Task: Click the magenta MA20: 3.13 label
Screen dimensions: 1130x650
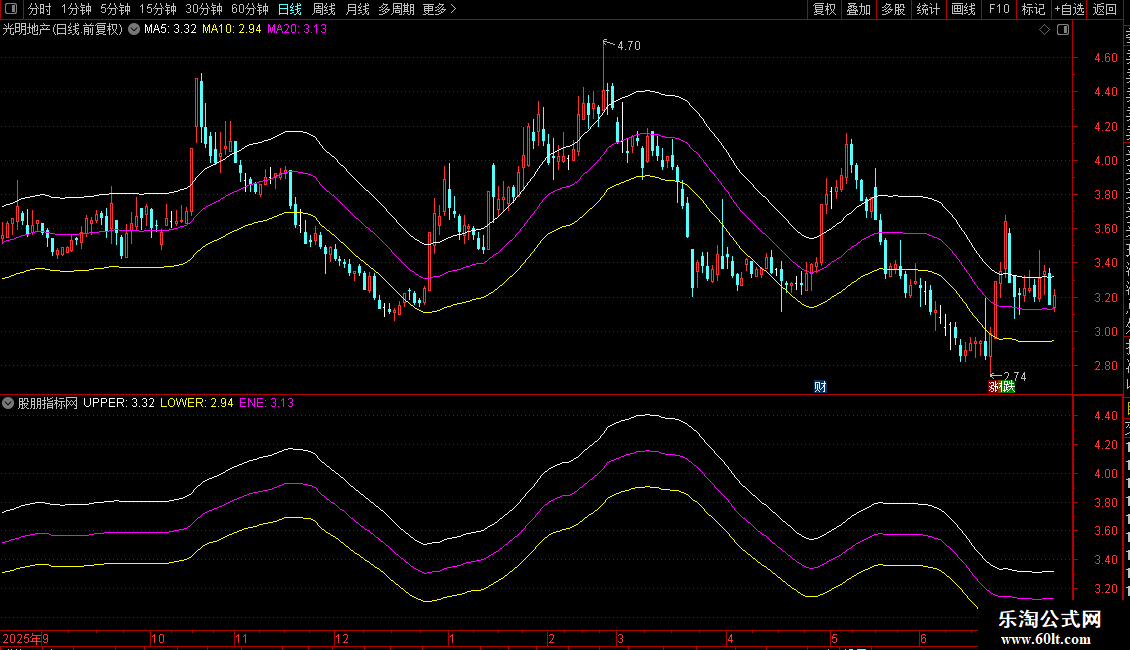Action: pyautogui.click(x=297, y=29)
